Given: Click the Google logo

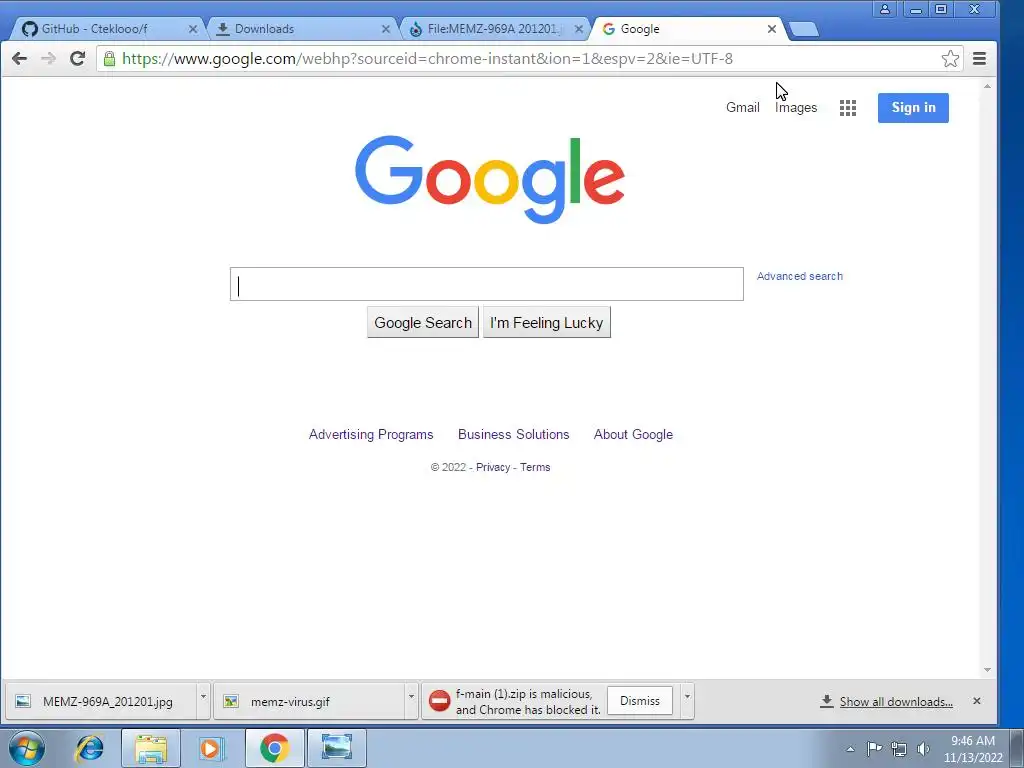Looking at the screenshot, I should 490,180.
